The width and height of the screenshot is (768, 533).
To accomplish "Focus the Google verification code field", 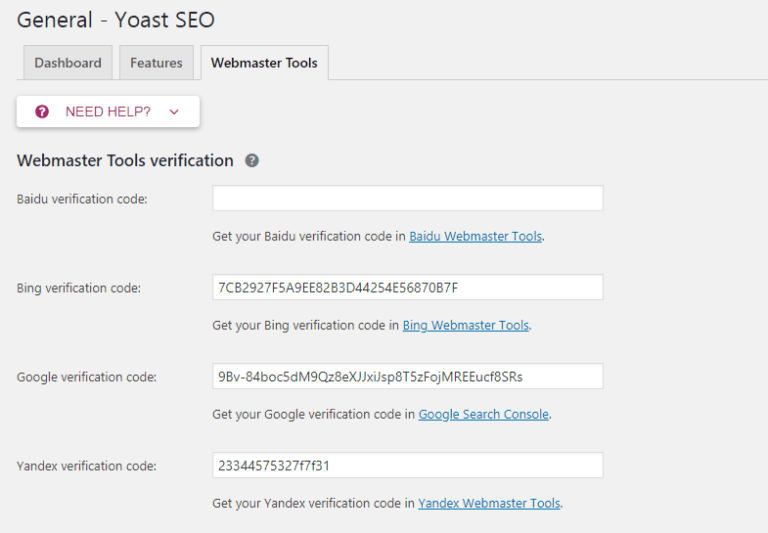I will tap(408, 376).
